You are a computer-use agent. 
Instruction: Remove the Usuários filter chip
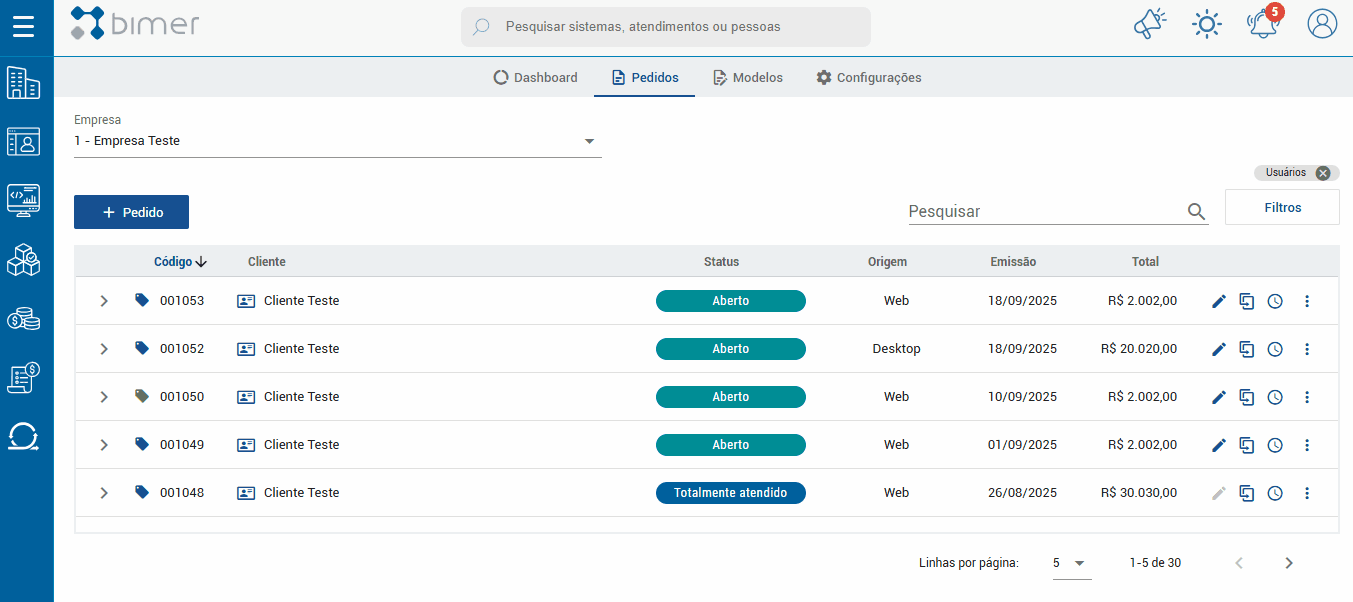1323,173
